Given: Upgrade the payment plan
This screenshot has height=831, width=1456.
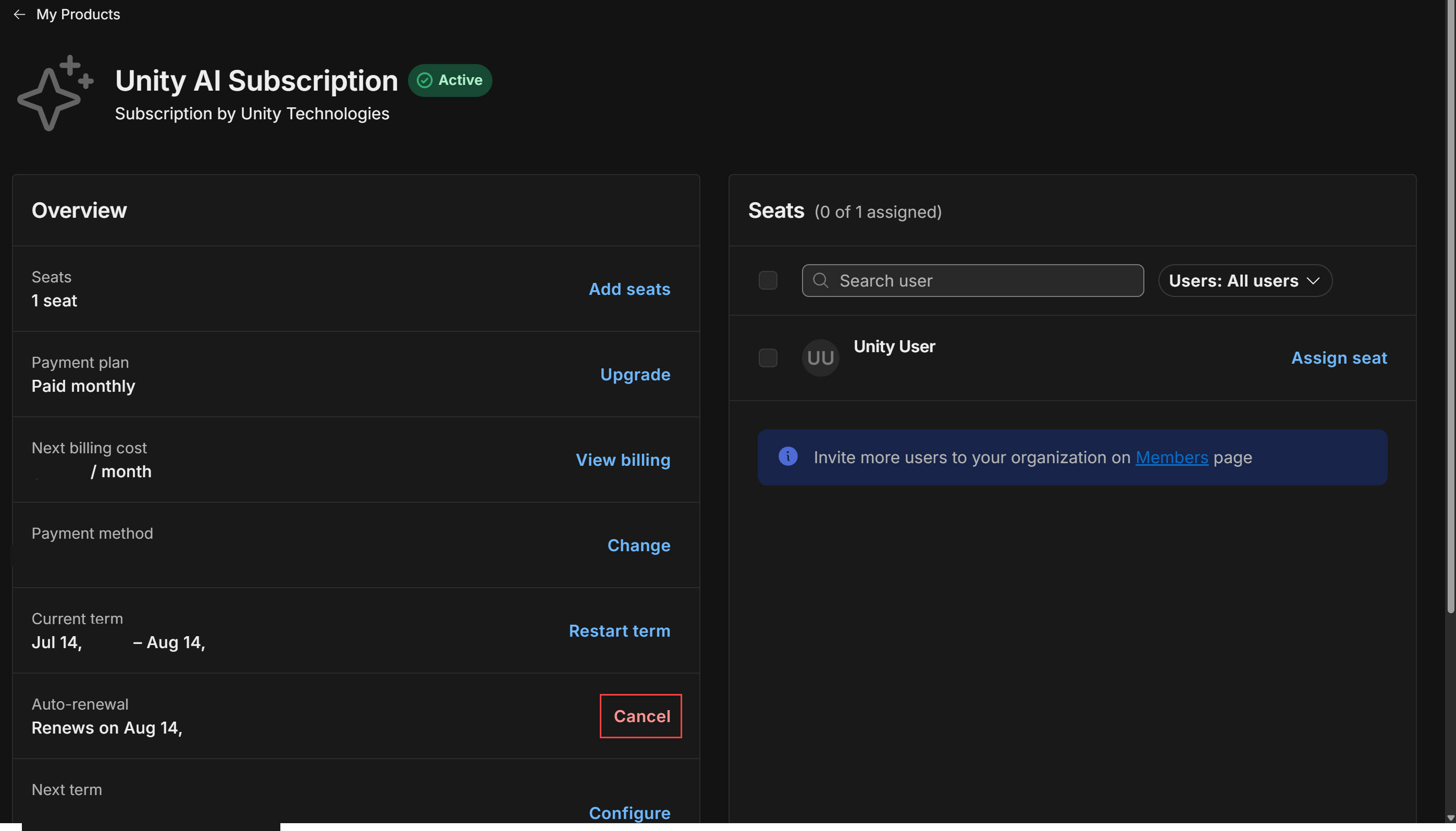Looking at the screenshot, I should click(635, 375).
